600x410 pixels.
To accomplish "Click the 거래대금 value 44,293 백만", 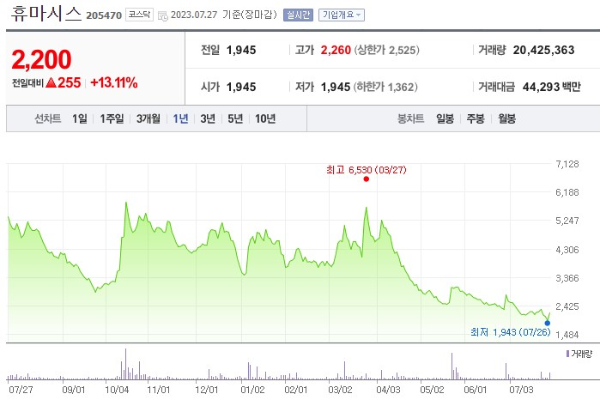I will (551, 87).
